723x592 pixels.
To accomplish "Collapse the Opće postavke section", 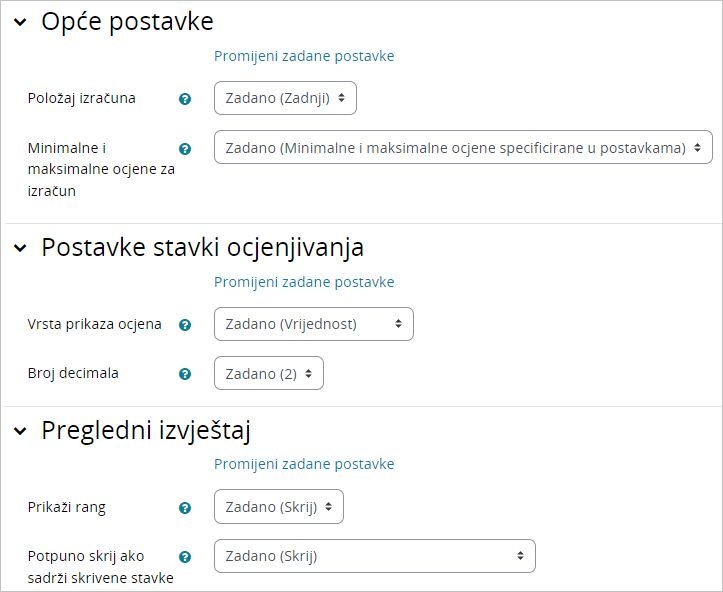I will tap(20, 23).
